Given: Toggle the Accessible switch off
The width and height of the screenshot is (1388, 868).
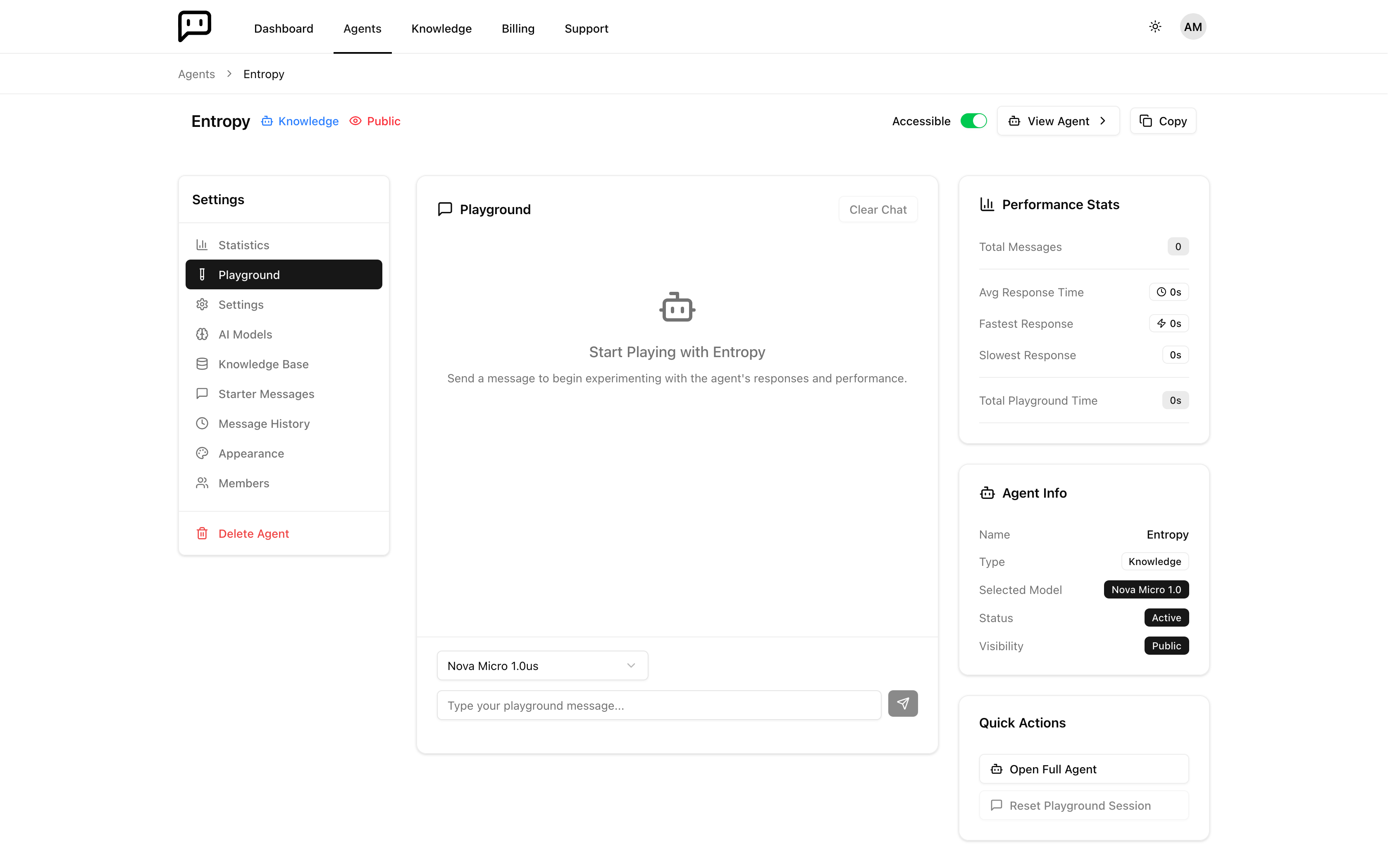Looking at the screenshot, I should 973,121.
